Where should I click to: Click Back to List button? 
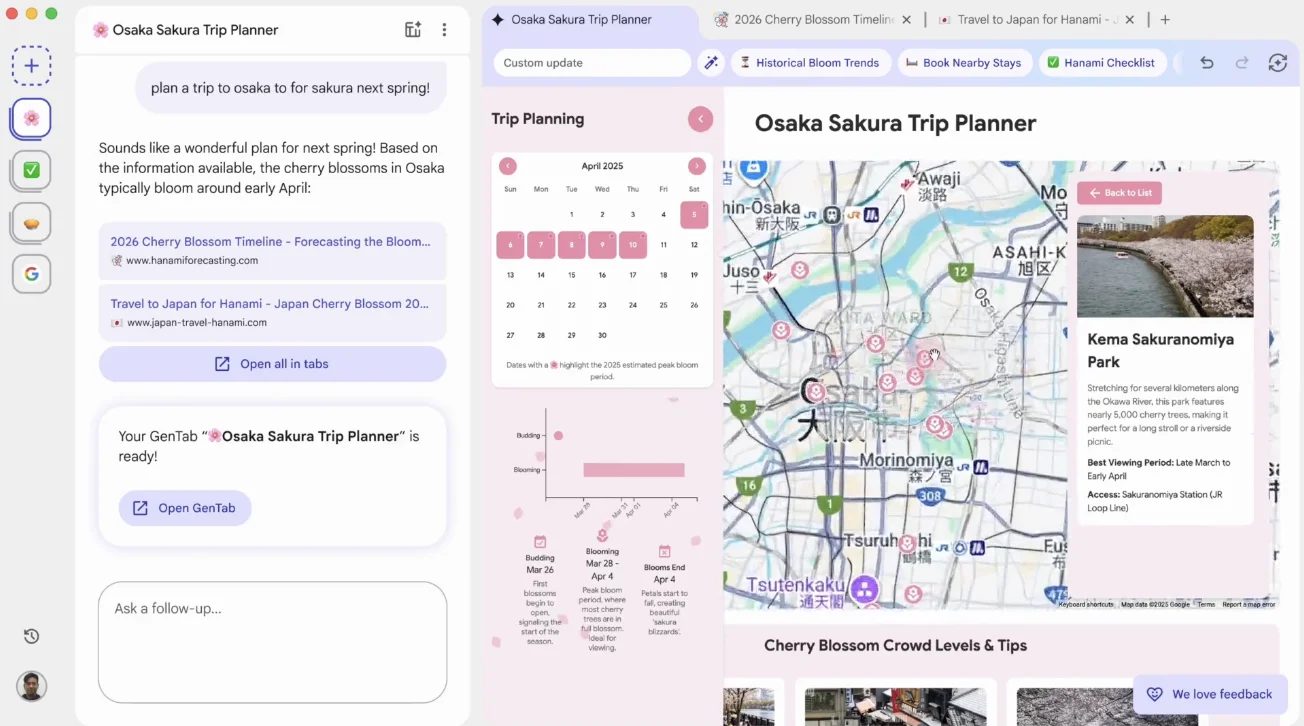click(1119, 193)
